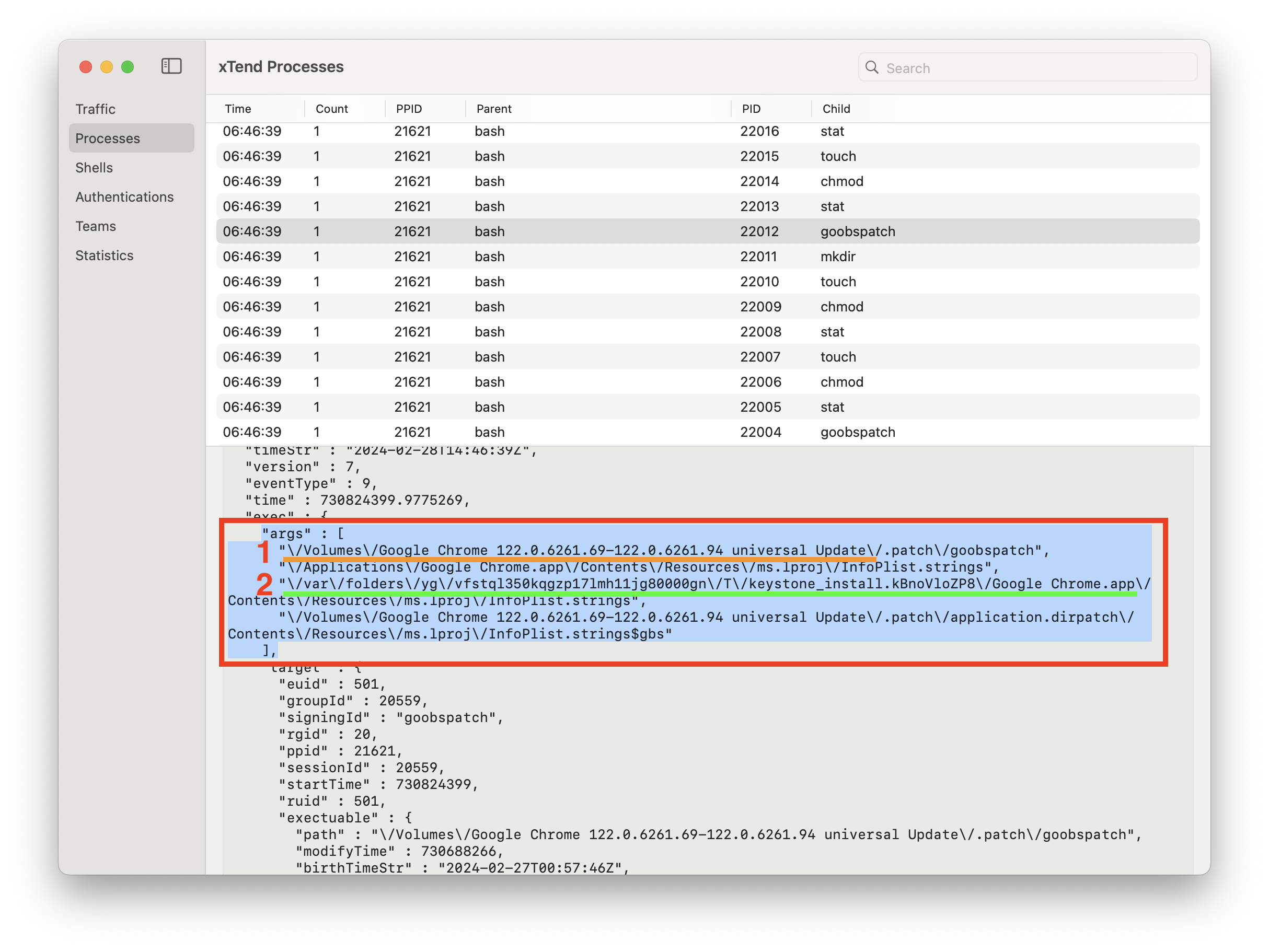Click inside the Search field
This screenshot has width=1269, height=952.
(x=1033, y=68)
